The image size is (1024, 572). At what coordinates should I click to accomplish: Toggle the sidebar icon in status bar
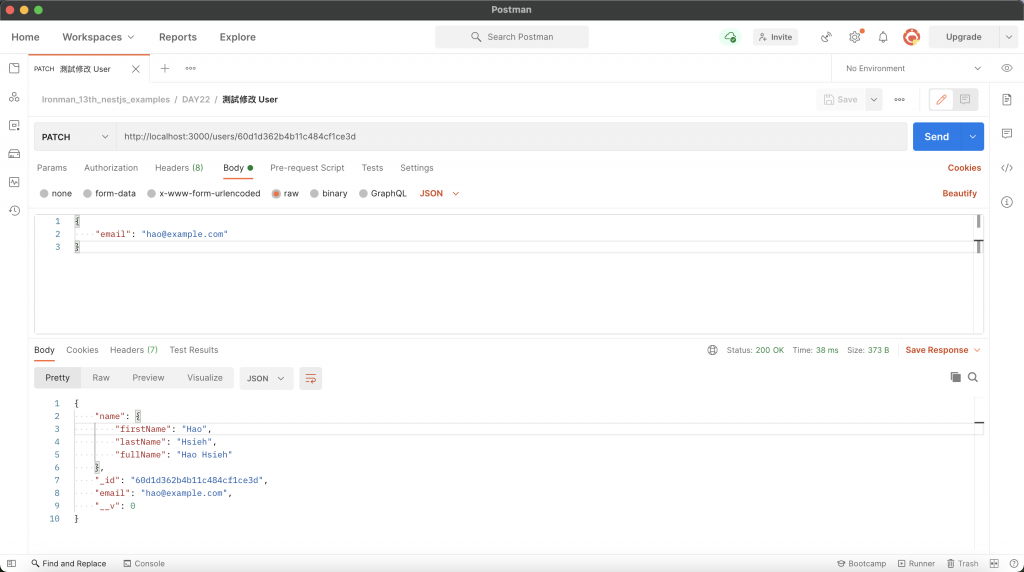tap(11, 564)
